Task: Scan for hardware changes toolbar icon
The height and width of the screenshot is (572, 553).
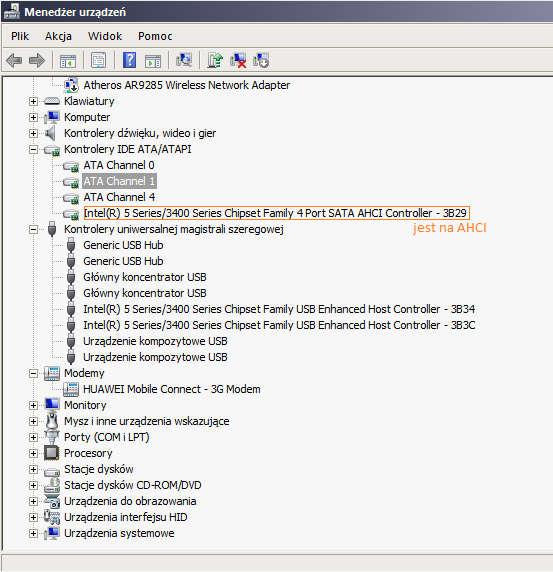Action: (x=184, y=60)
